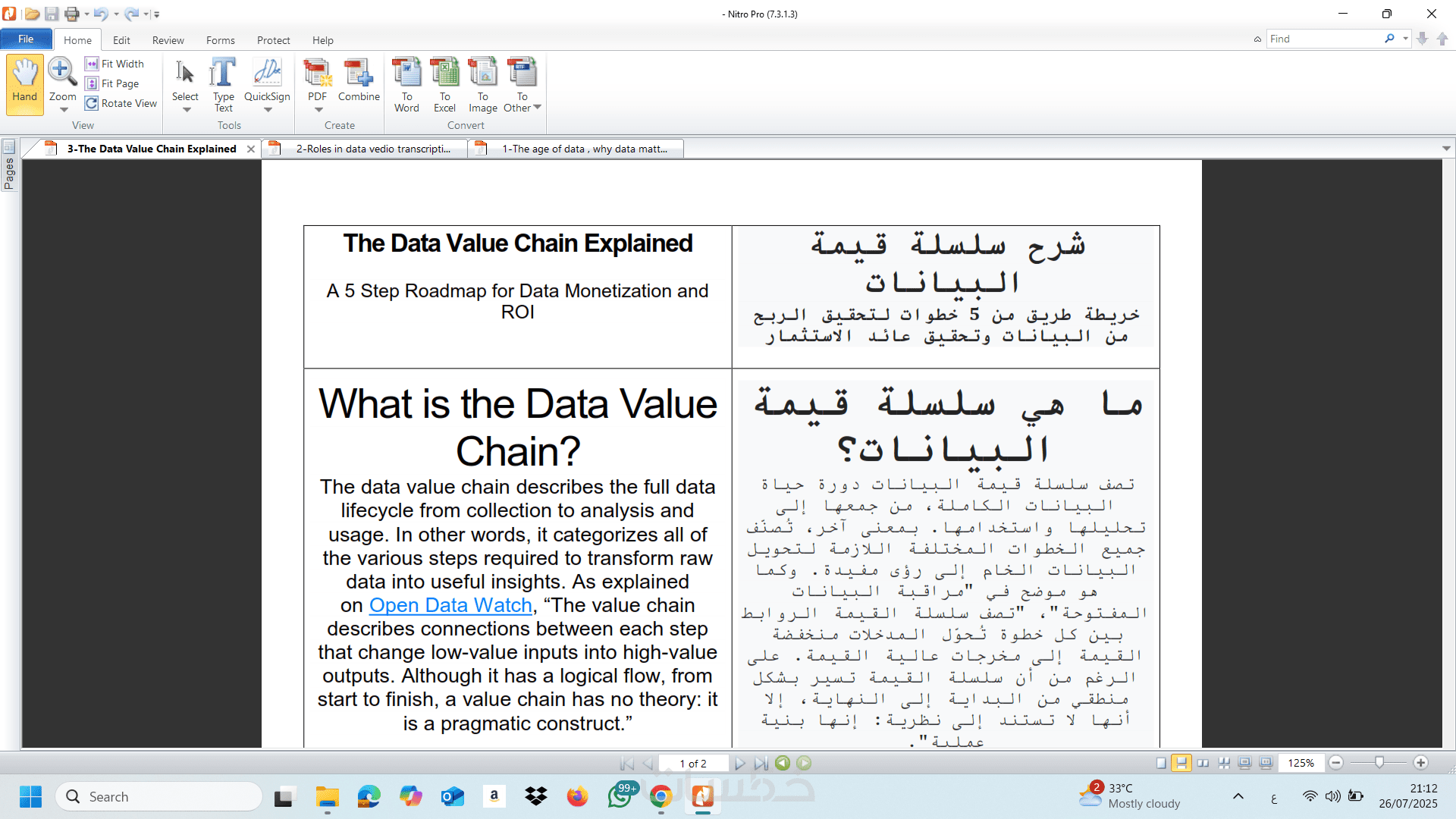Viewport: 1456px width, 819px height.
Task: Enable single page view mode
Action: tap(1161, 764)
